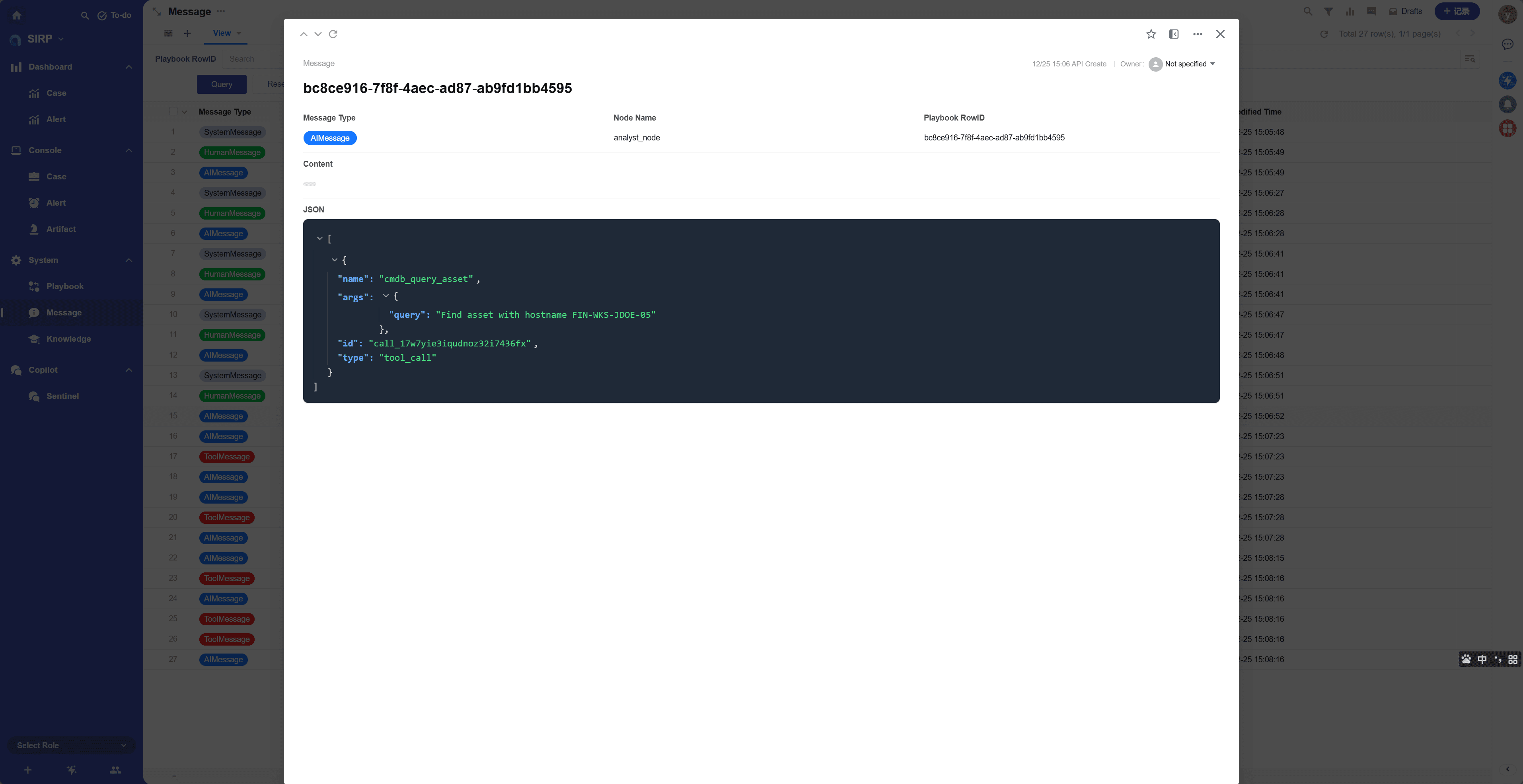Click the refresh icon in record header

pos(333,34)
